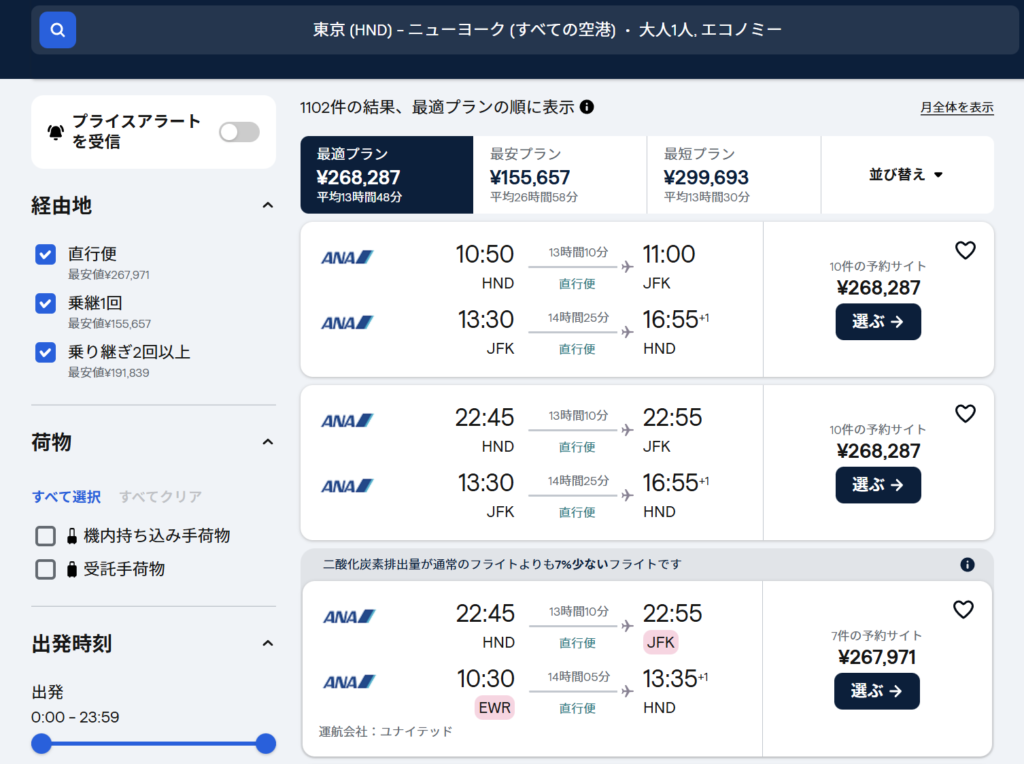Uncheck the 乗継1回 one-stop checkbox

pos(45,303)
